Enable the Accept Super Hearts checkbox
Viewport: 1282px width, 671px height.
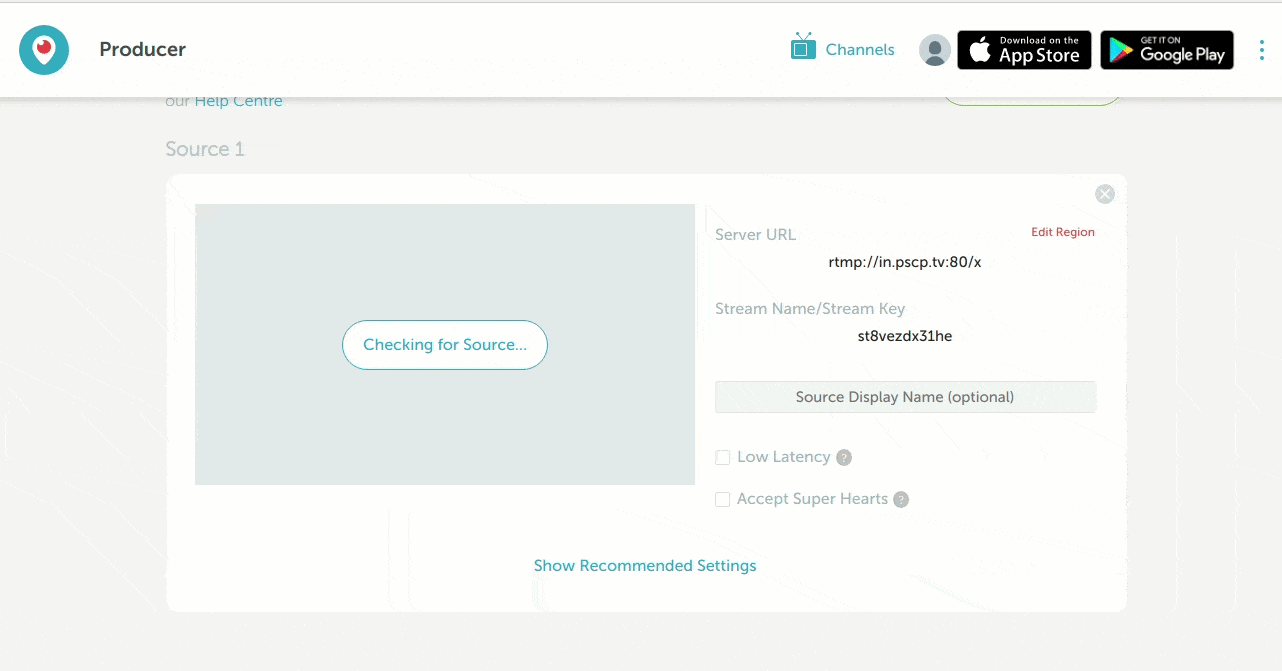pyautogui.click(x=722, y=499)
